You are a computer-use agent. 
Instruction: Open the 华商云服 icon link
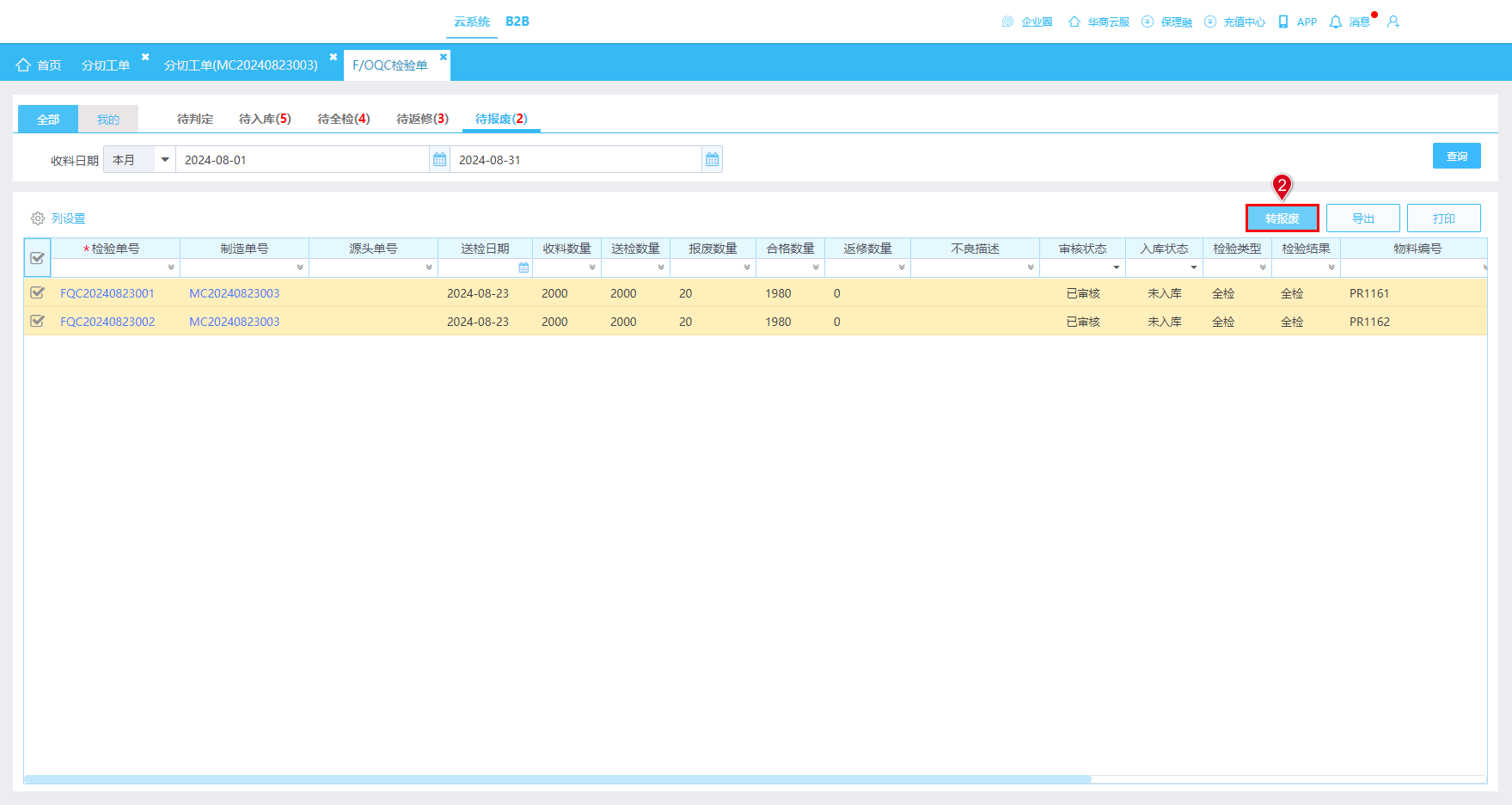click(1074, 22)
